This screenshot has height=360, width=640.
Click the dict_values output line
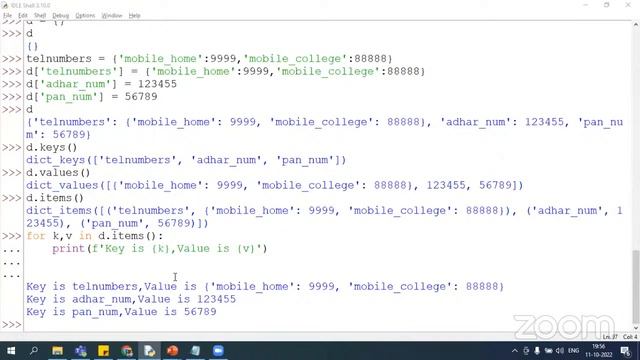click(x=274, y=185)
